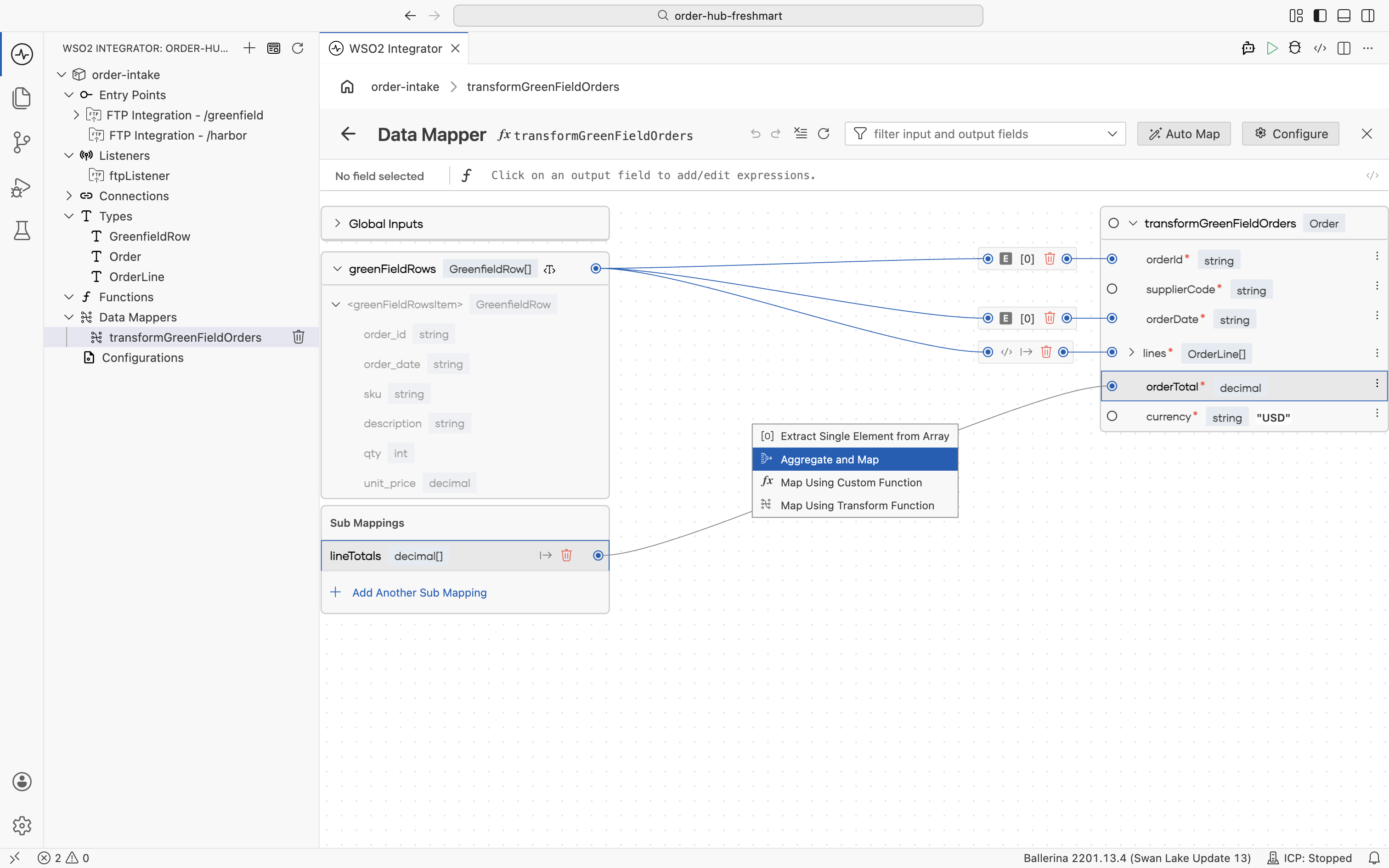Open the Testing flask icon

click(22, 230)
